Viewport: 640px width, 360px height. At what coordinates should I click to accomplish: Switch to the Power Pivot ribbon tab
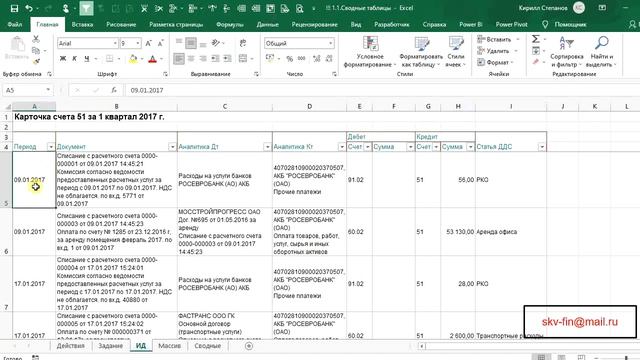click(512, 24)
